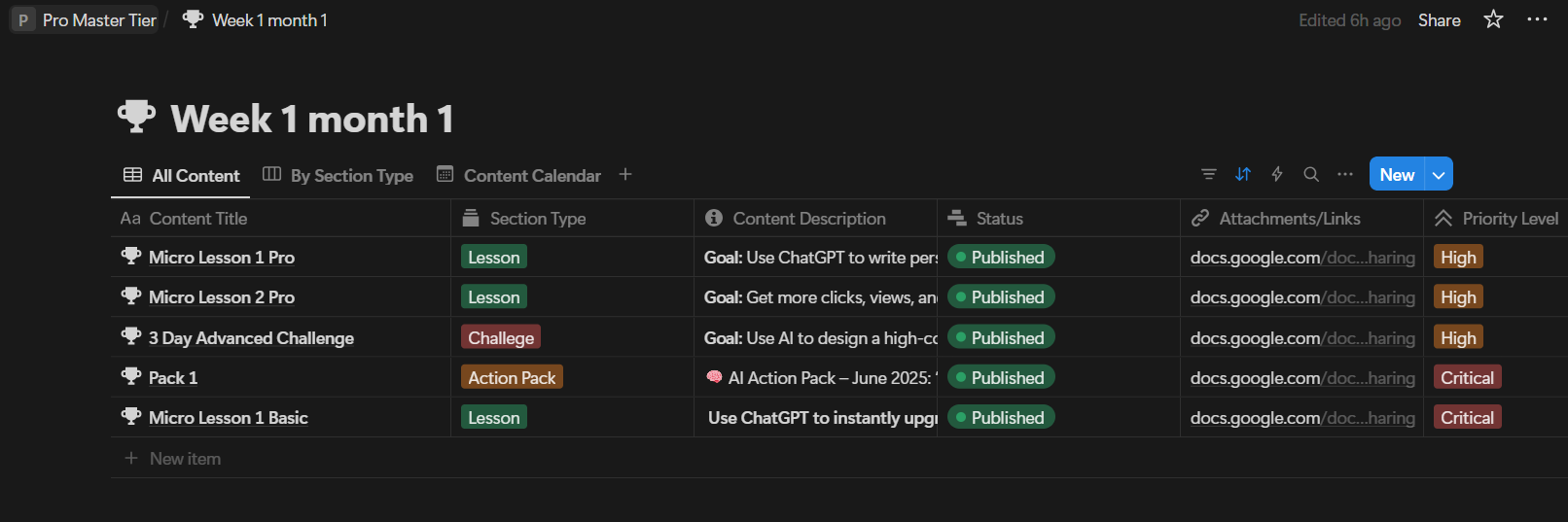Add a new view with the plus icon
Viewport: 1568px width, 522px height.
point(625,174)
